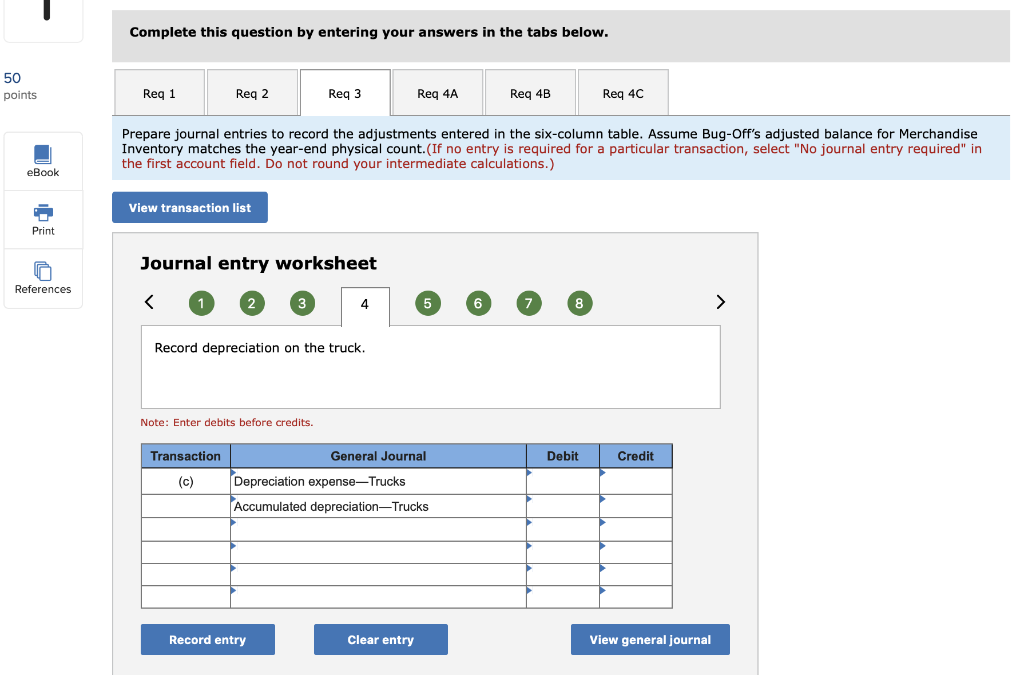The width and height of the screenshot is (1024, 675).
Task: Open Depreciation expense—Trucks account dropdown
Action: coord(378,482)
